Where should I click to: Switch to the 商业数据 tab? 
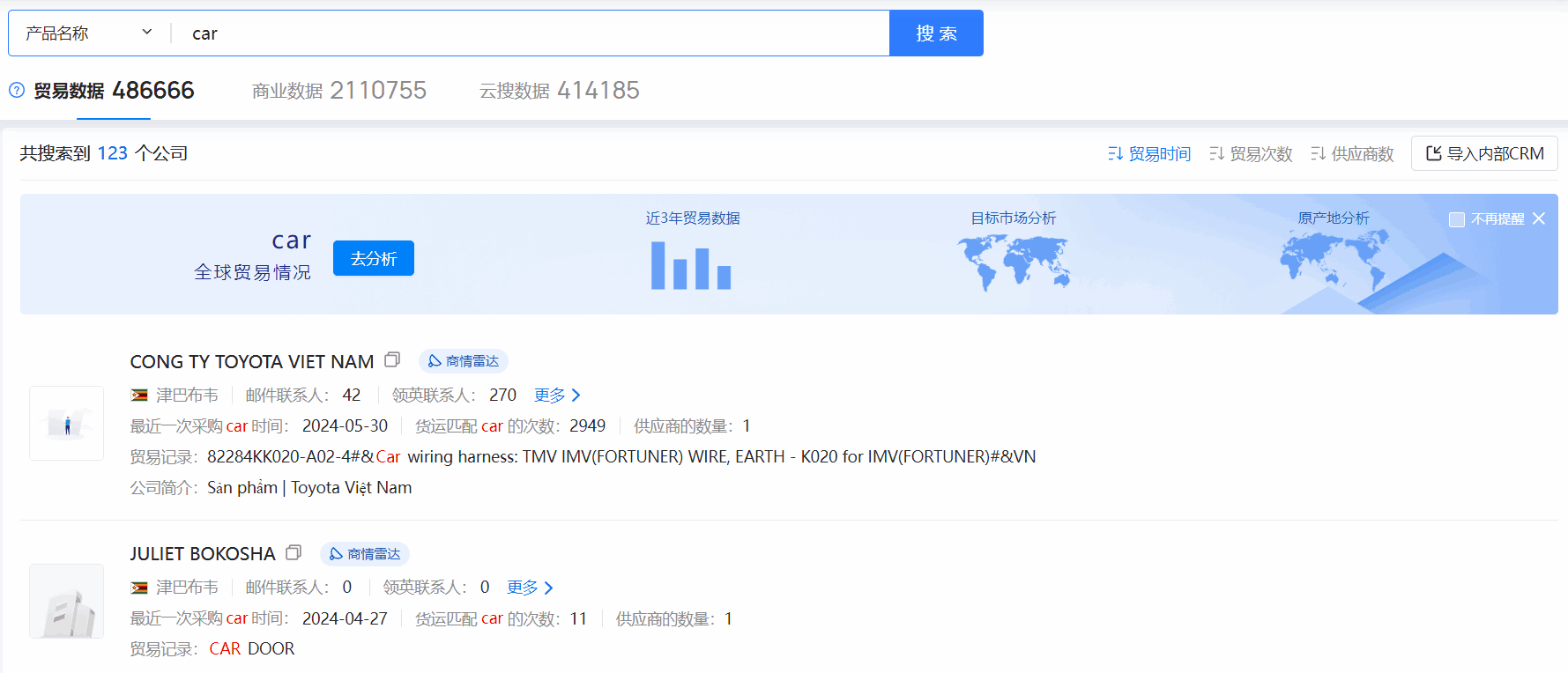click(x=338, y=91)
